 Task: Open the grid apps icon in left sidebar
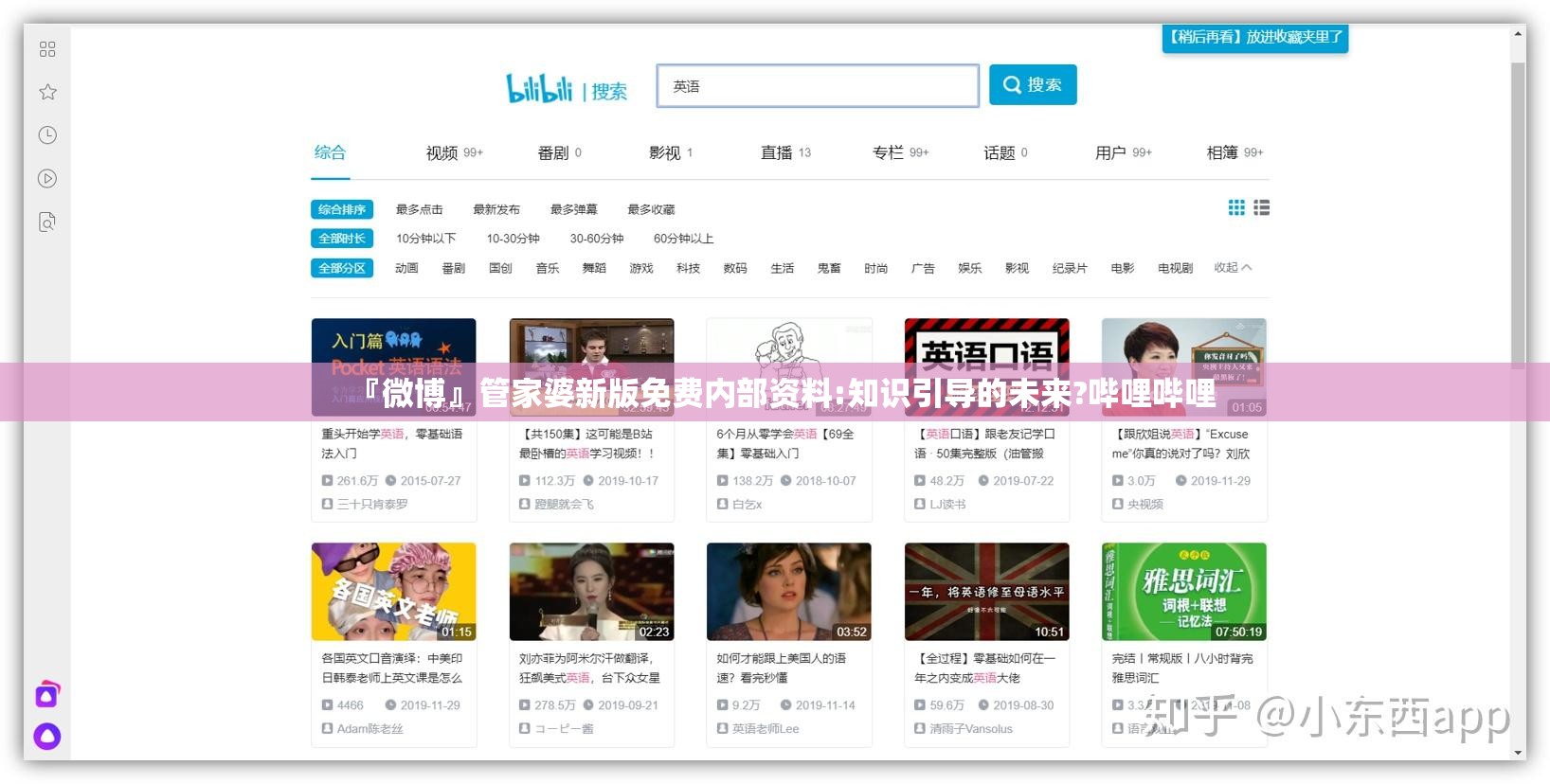point(47,49)
